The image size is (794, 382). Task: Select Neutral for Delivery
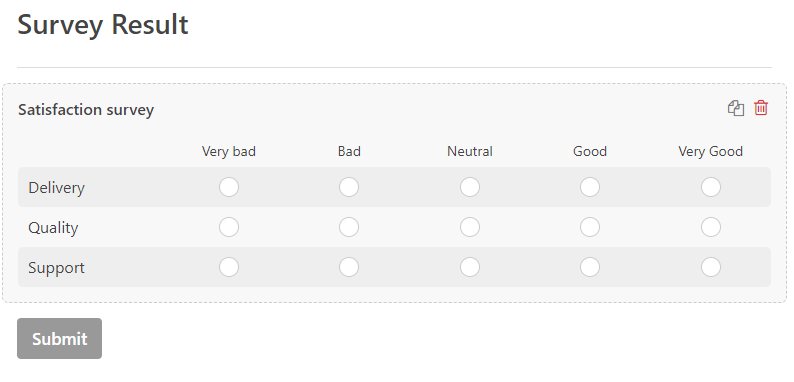pyautogui.click(x=470, y=187)
